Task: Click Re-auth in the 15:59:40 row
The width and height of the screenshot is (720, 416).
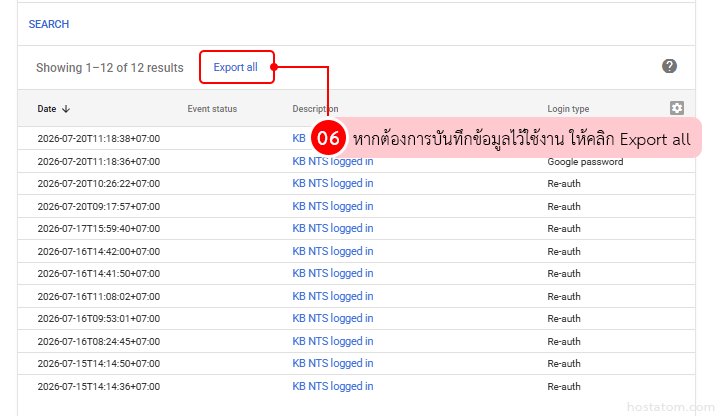Action: (x=564, y=229)
